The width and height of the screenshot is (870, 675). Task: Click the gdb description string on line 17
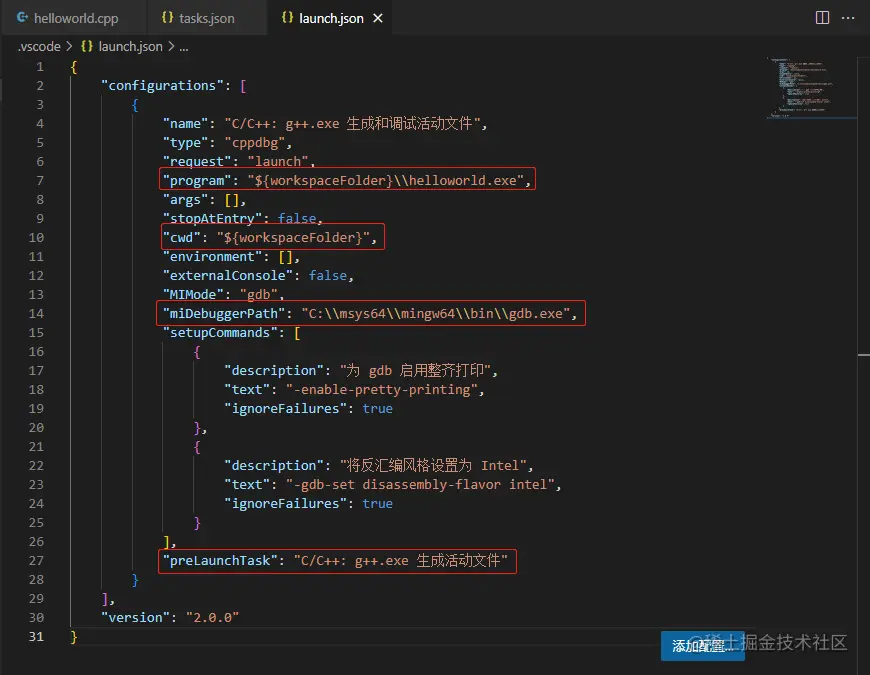[416, 371]
